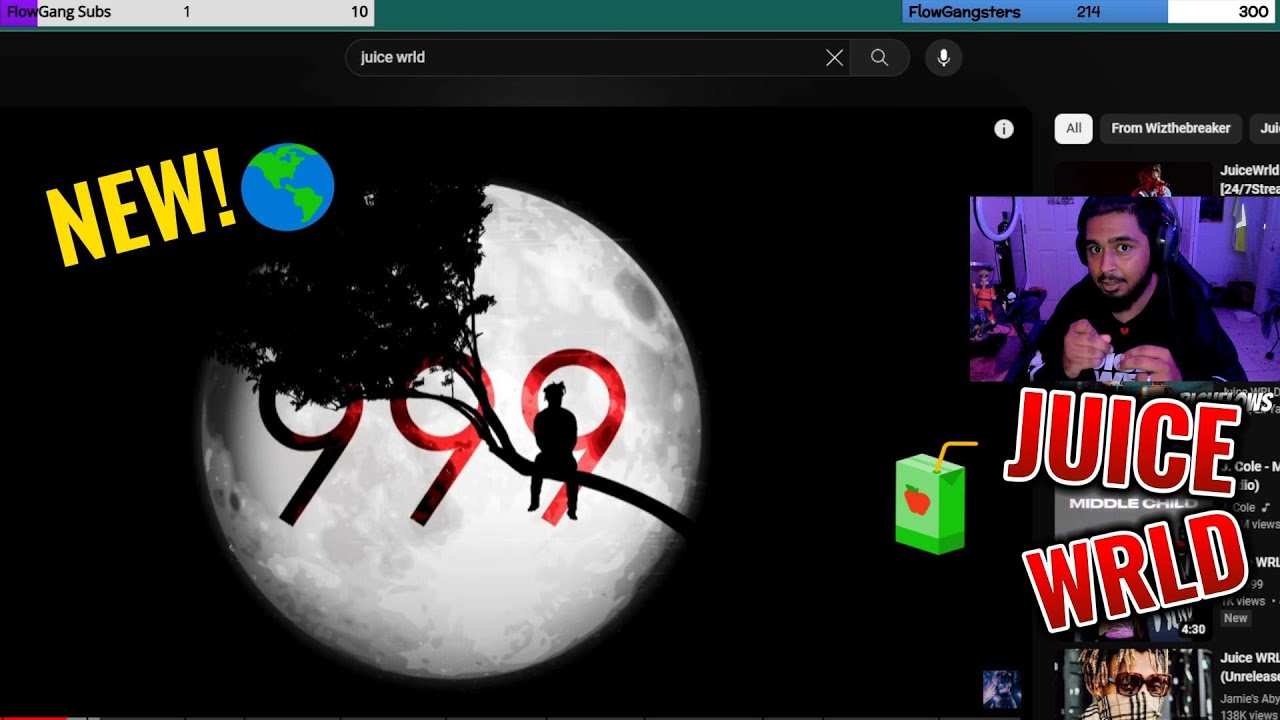Select the From Wizthebreaker filter chip

click(1171, 128)
